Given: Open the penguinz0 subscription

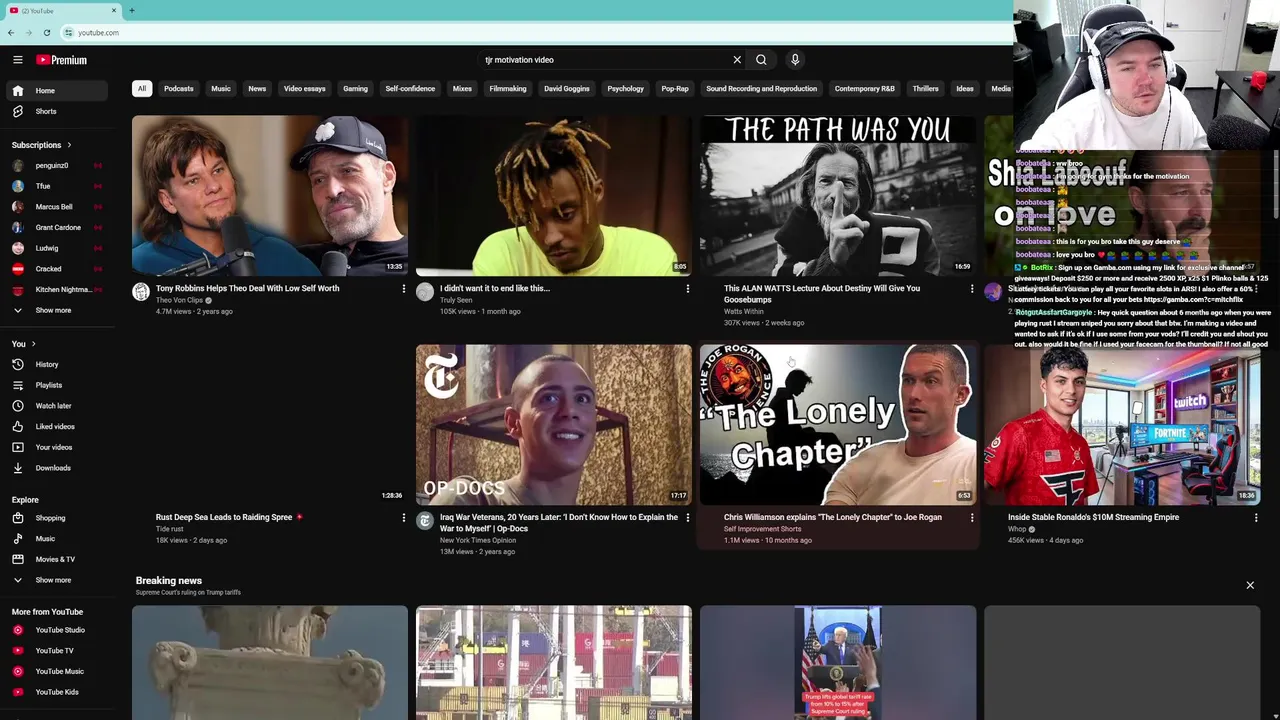Looking at the screenshot, I should click(59, 166).
